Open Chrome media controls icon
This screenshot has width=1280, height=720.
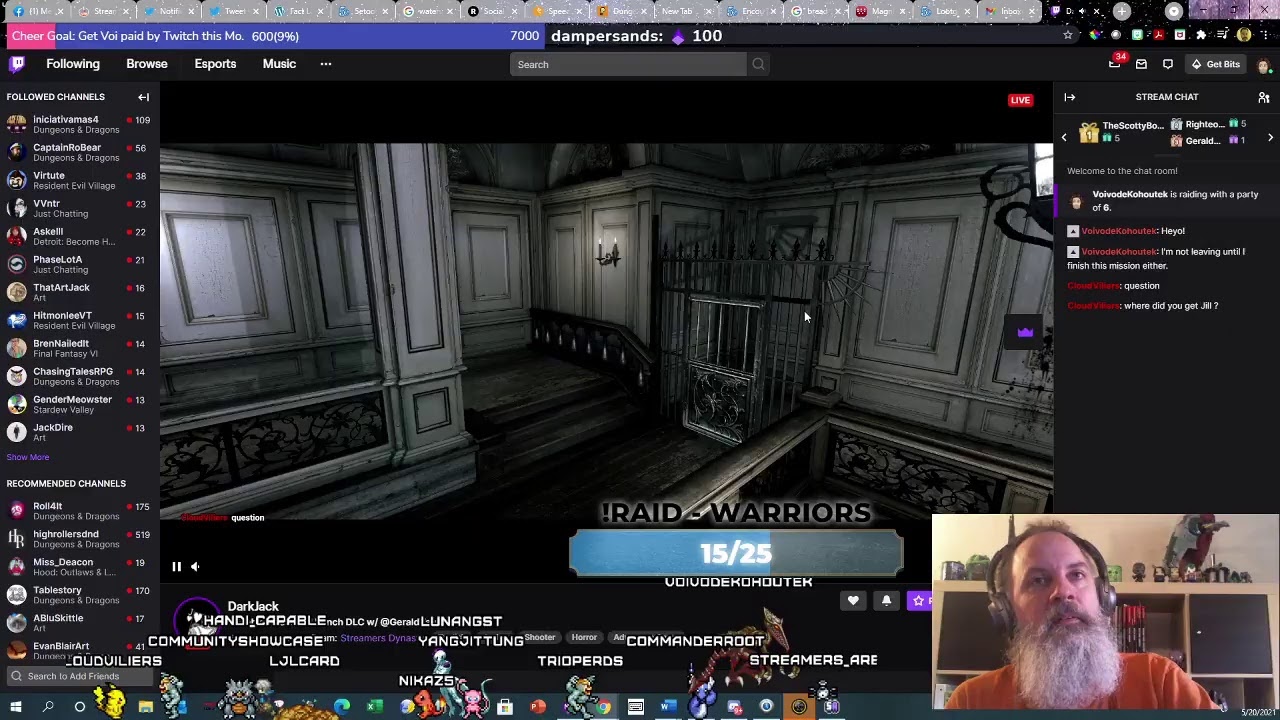click(1222, 35)
